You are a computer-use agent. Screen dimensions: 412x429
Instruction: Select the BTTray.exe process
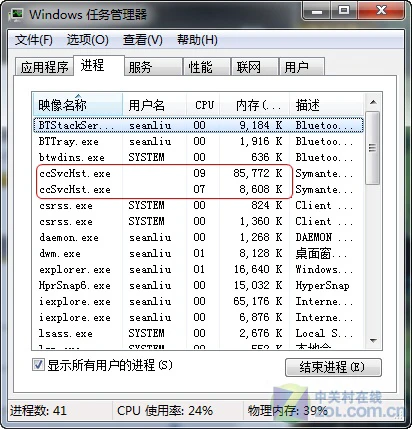pyautogui.click(x=198, y=141)
